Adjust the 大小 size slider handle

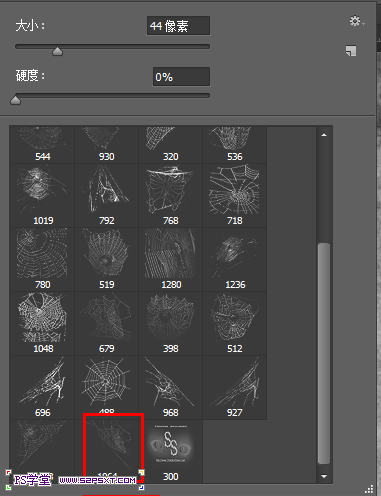tap(57, 51)
